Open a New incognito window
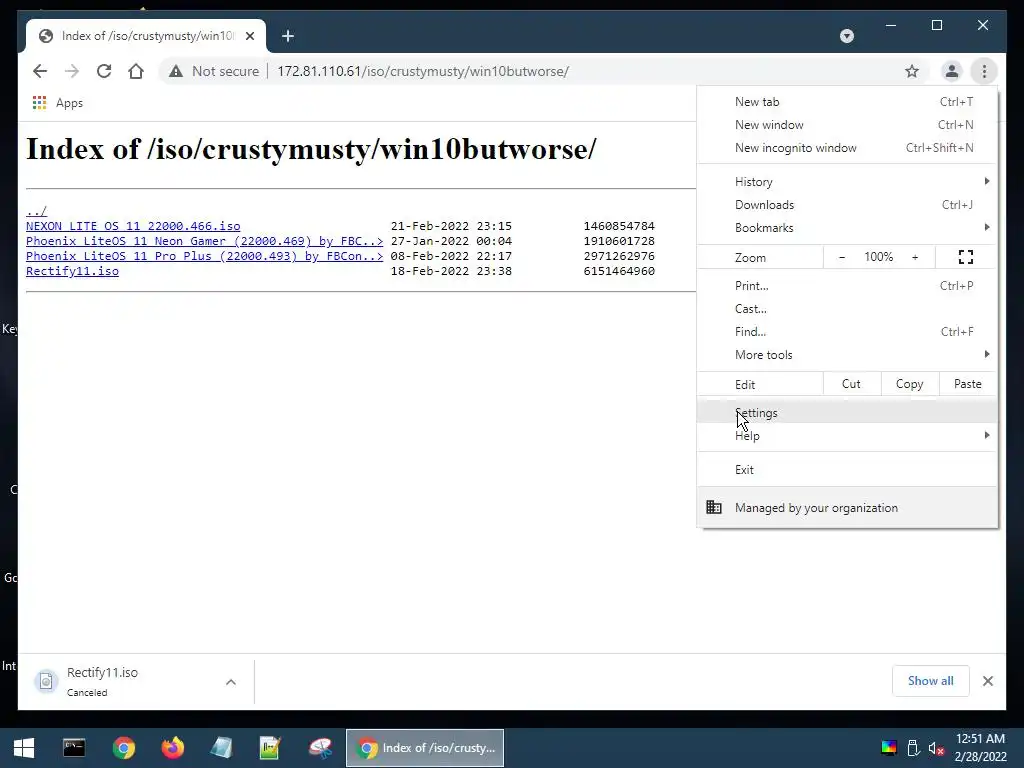The height and width of the screenshot is (768, 1024). (847, 148)
